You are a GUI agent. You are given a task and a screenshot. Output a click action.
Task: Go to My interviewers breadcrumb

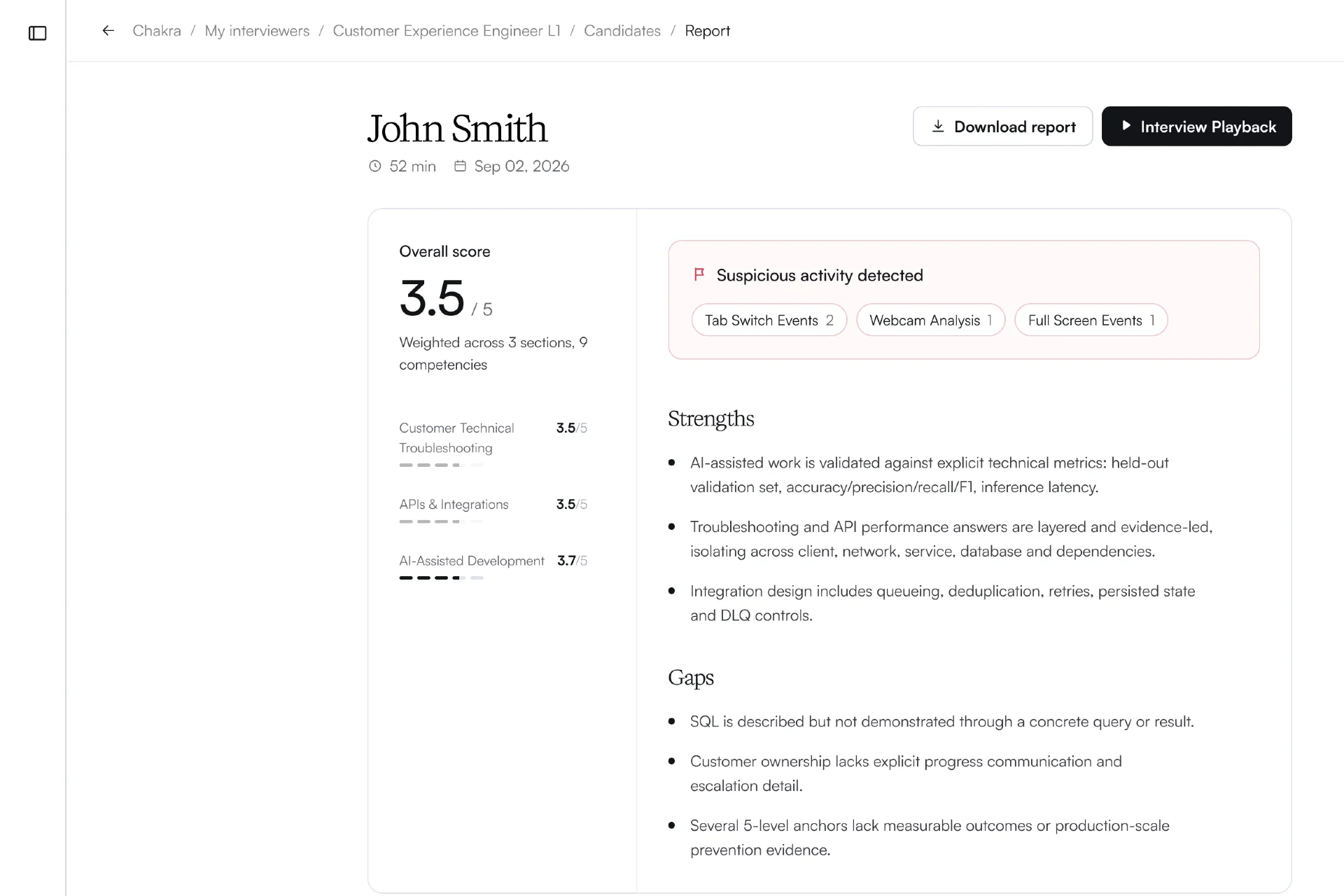click(257, 31)
